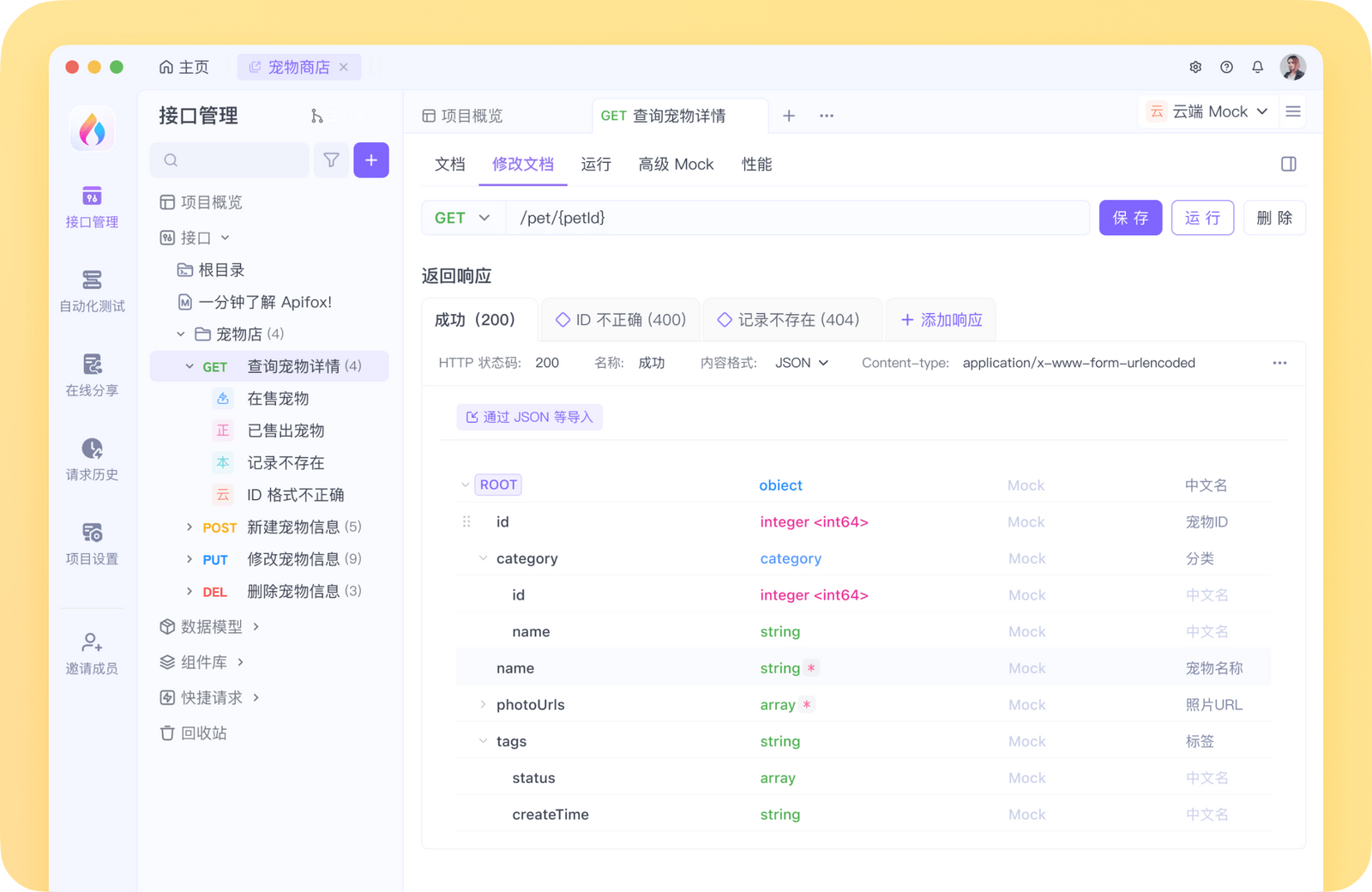
Task: Toggle the right side panel layout icon
Action: click(x=1288, y=164)
